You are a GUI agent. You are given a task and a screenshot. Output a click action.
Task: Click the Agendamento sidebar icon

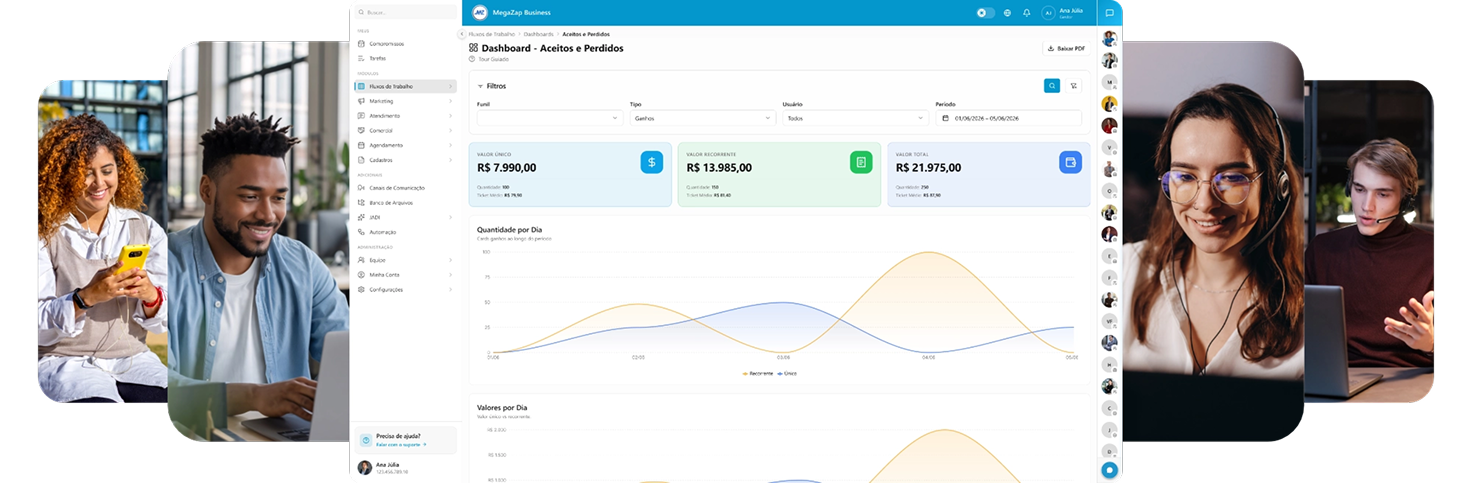(x=361, y=145)
